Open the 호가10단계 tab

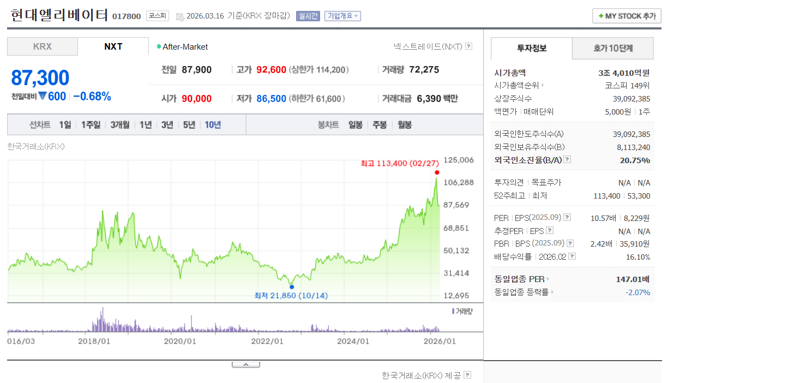tap(613, 48)
